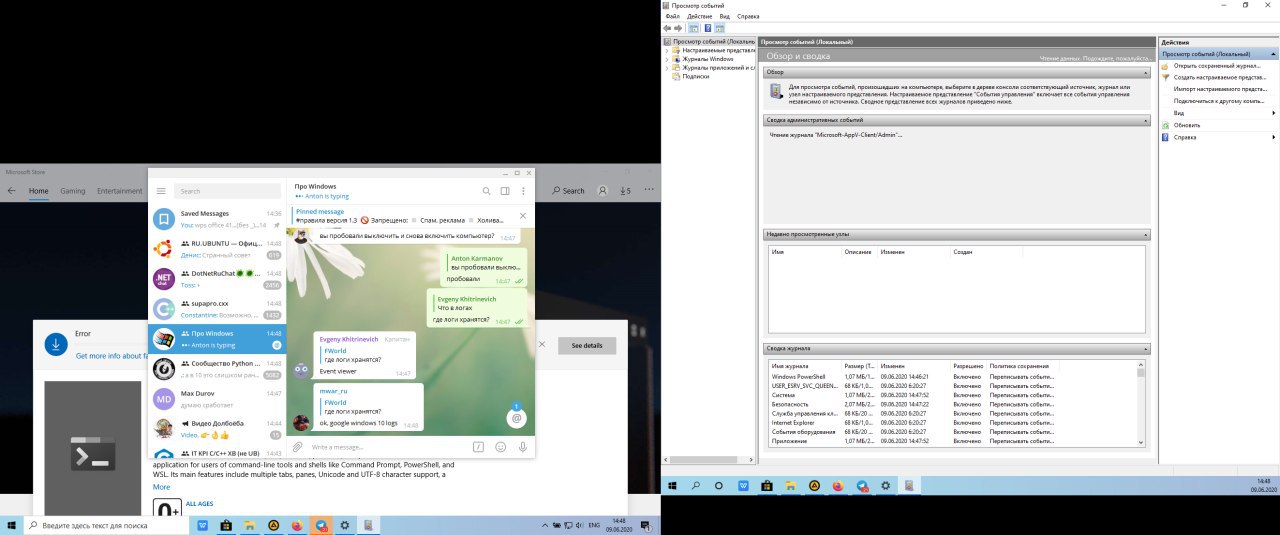Open Telegram chat's three-dot menu

click(523, 191)
